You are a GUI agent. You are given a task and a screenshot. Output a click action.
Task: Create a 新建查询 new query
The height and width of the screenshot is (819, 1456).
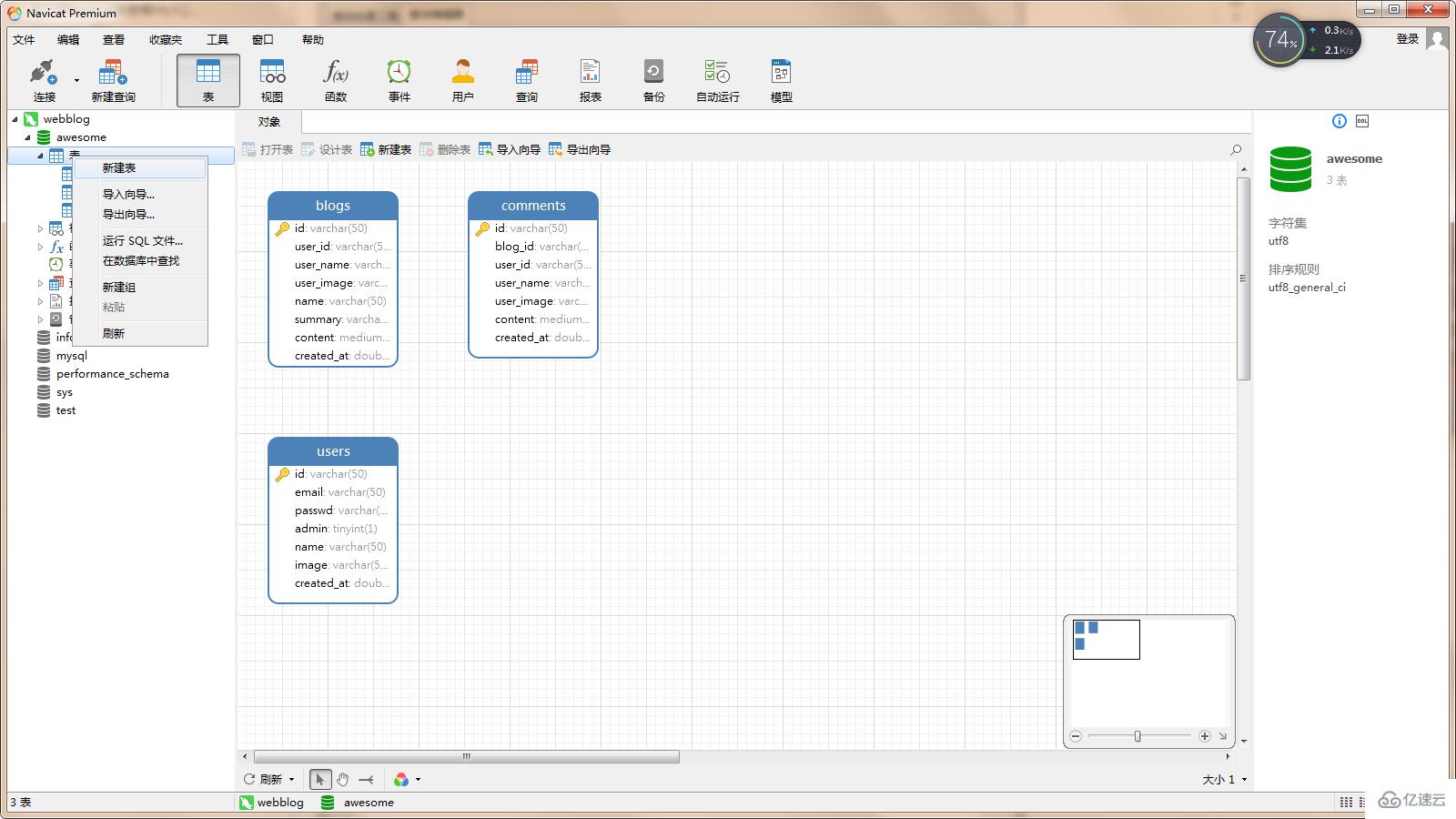pyautogui.click(x=113, y=80)
